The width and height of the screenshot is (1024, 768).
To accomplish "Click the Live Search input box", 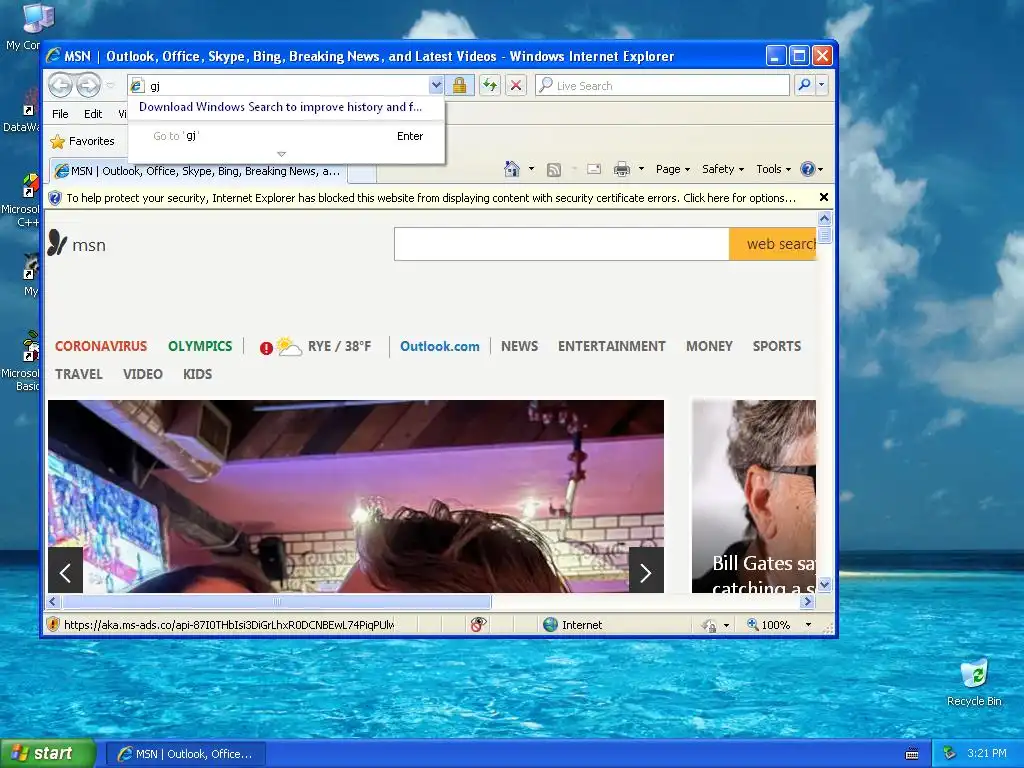I will tap(662, 86).
